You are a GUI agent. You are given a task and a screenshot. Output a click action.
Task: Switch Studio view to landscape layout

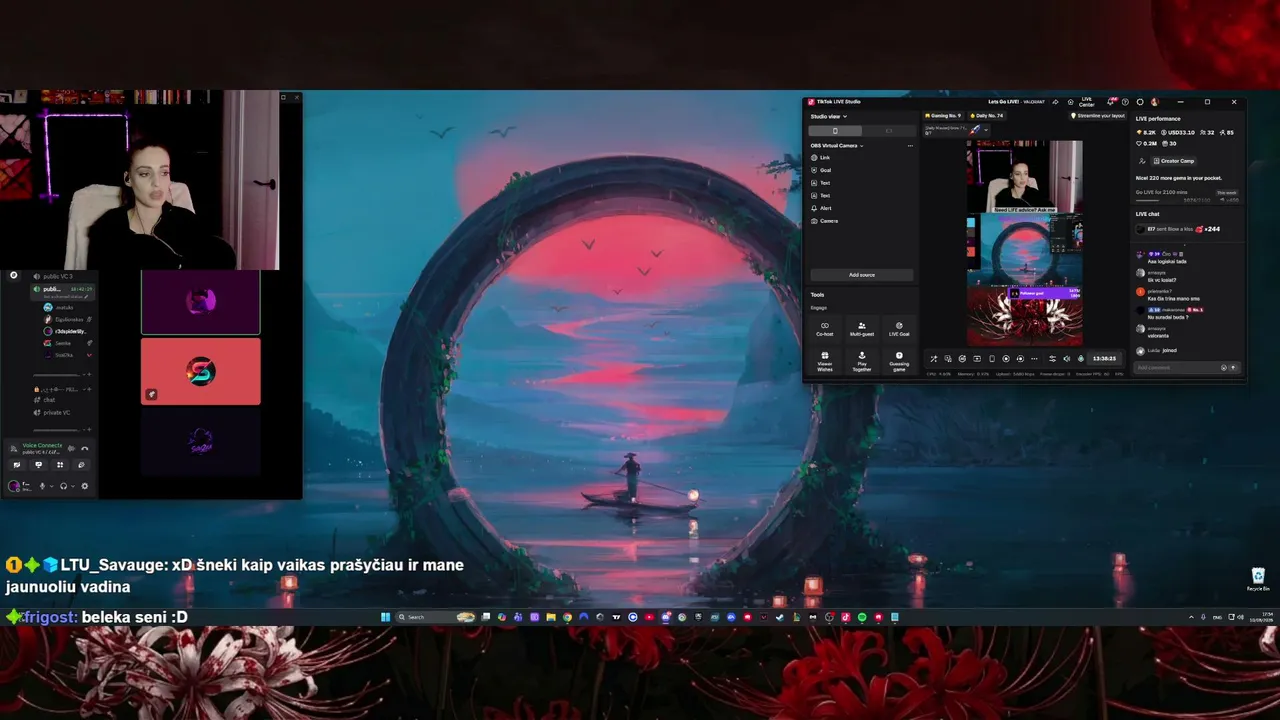tap(889, 131)
